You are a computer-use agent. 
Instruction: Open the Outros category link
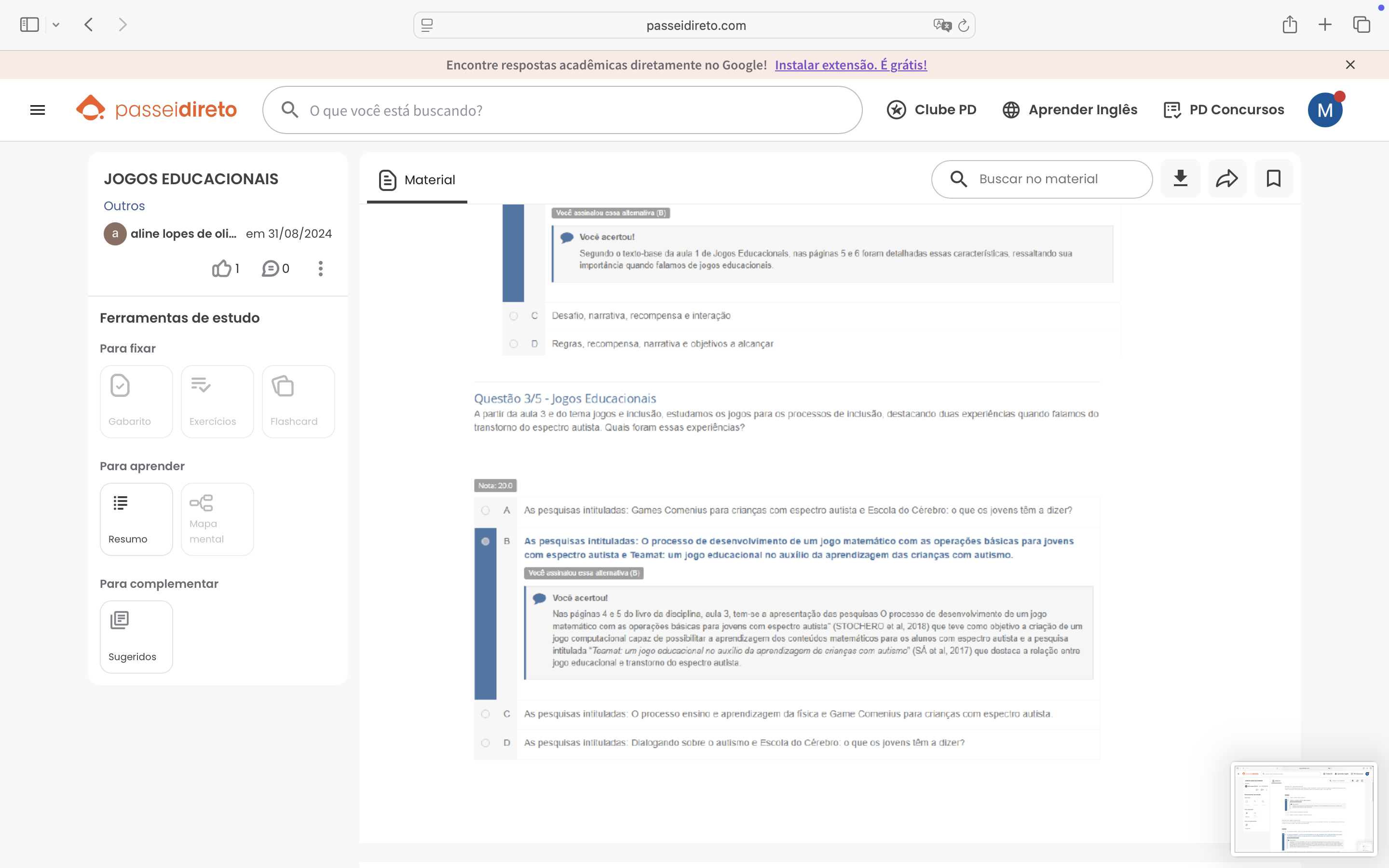(x=124, y=205)
